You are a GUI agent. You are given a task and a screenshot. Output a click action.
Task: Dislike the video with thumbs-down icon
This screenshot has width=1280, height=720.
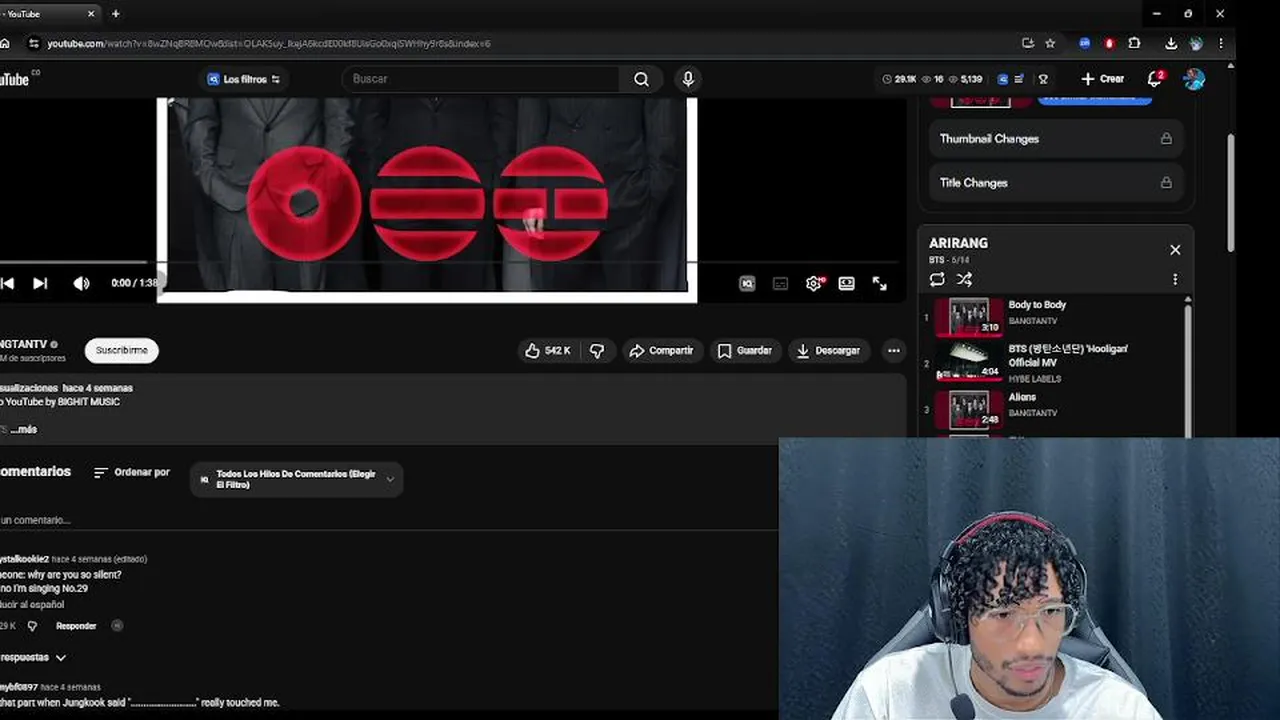[597, 351]
